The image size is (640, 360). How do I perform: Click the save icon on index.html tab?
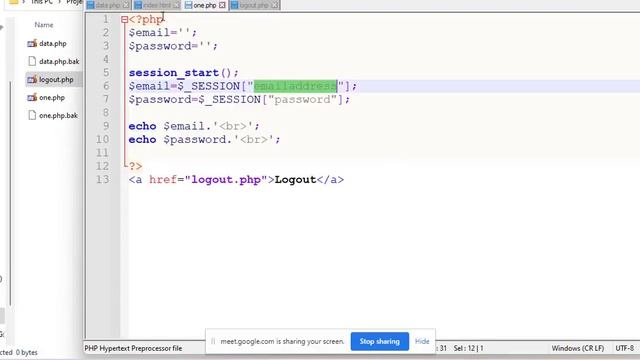click(138, 5)
